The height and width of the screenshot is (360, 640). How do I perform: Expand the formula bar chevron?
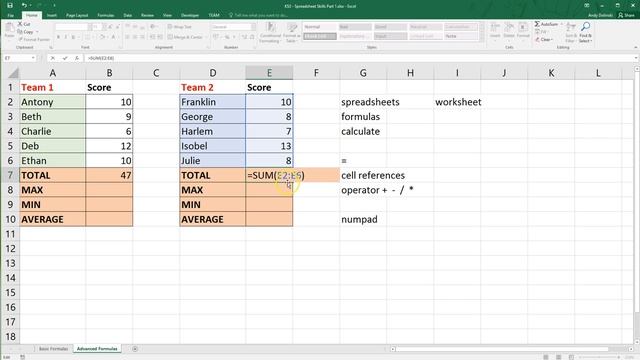[x=636, y=58]
